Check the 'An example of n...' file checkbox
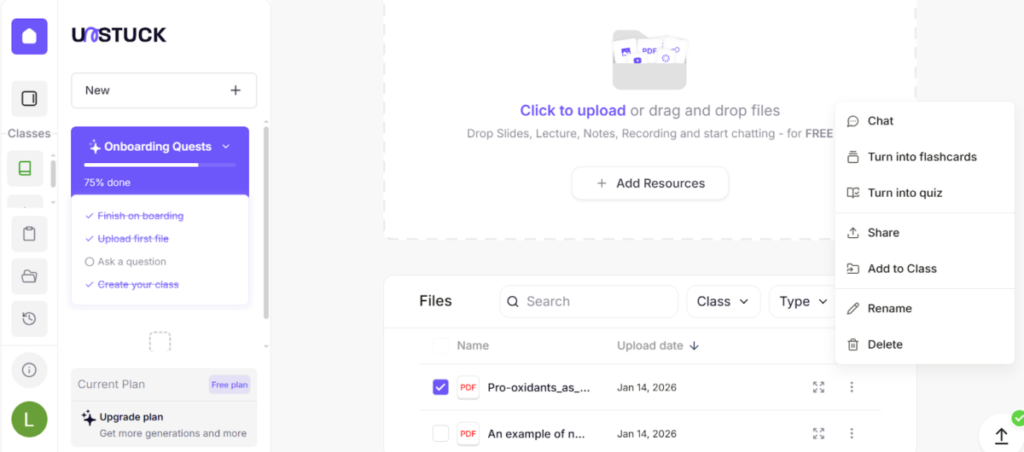The width and height of the screenshot is (1024, 452). coord(440,433)
